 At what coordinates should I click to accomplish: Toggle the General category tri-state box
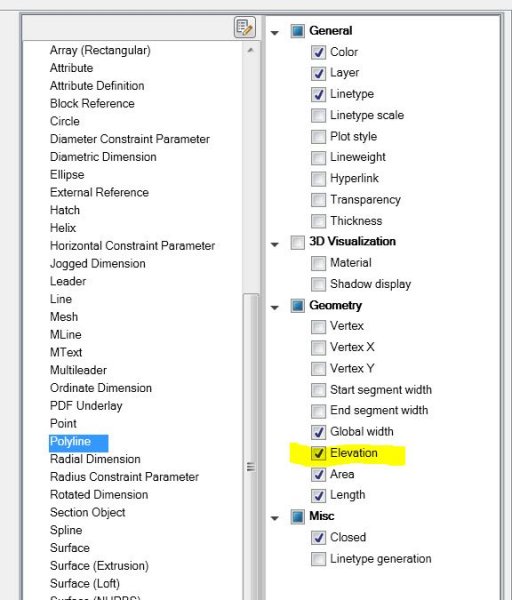coord(297,31)
